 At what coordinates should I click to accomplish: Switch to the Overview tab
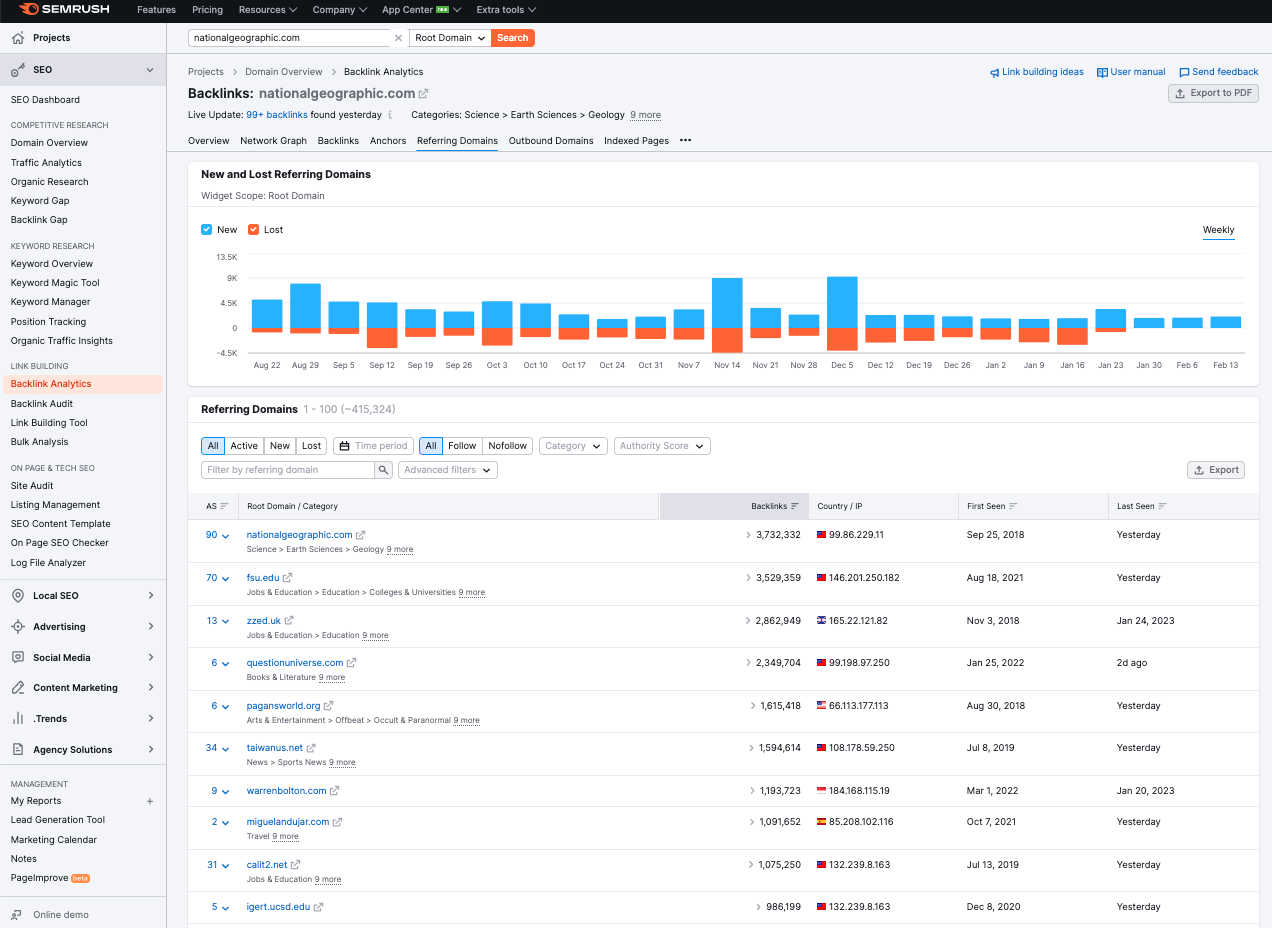(209, 141)
